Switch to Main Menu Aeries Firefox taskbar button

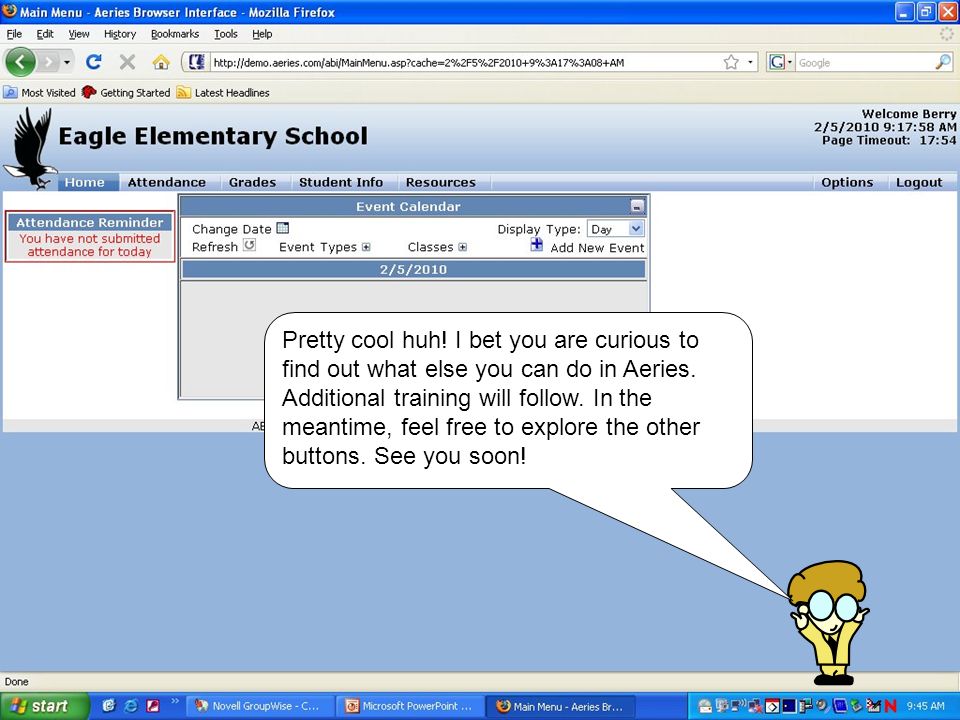tap(561, 706)
